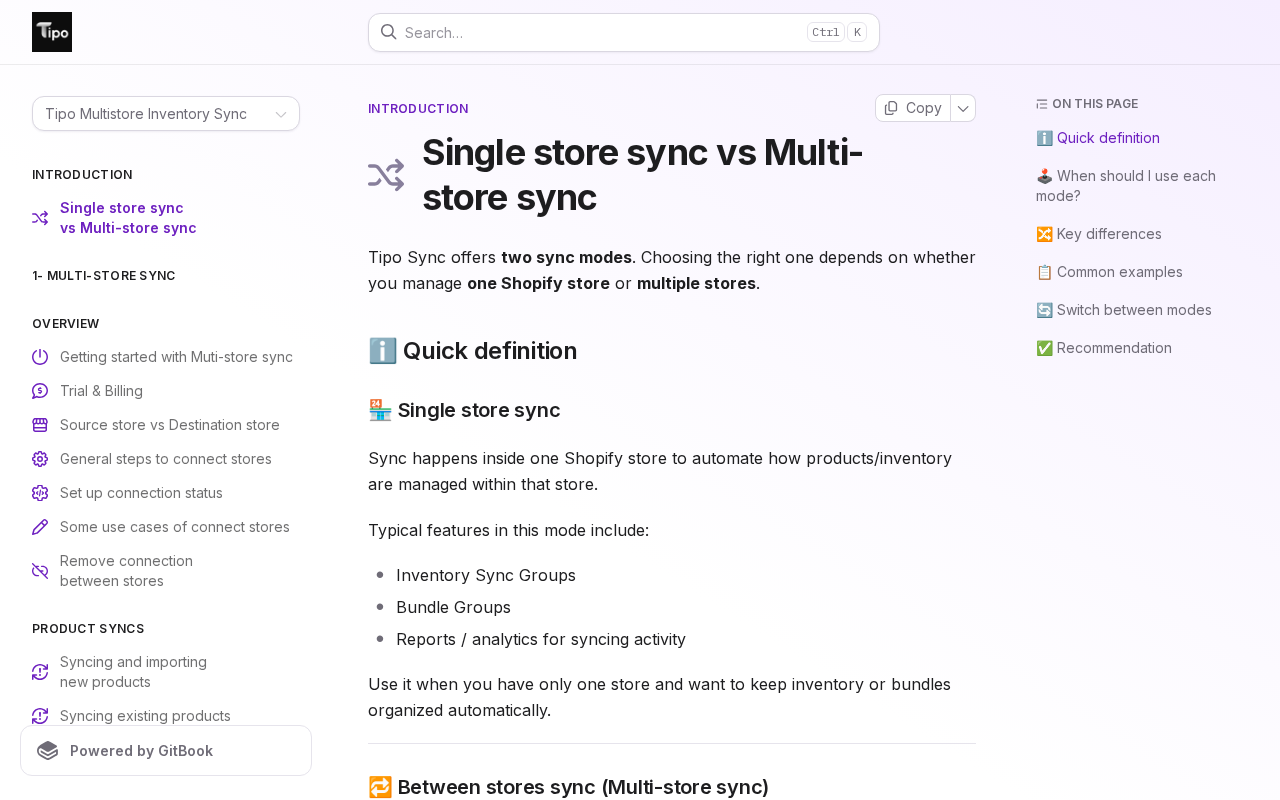
Task: Jump to Switch between modes section
Action: click(1124, 310)
